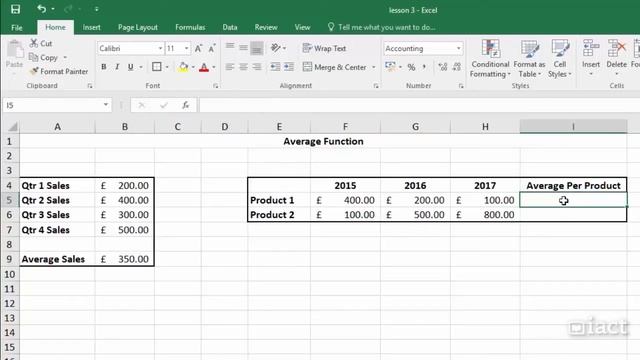Click the Accounting Number Format currency icon
640x360 pixels.
390,67
